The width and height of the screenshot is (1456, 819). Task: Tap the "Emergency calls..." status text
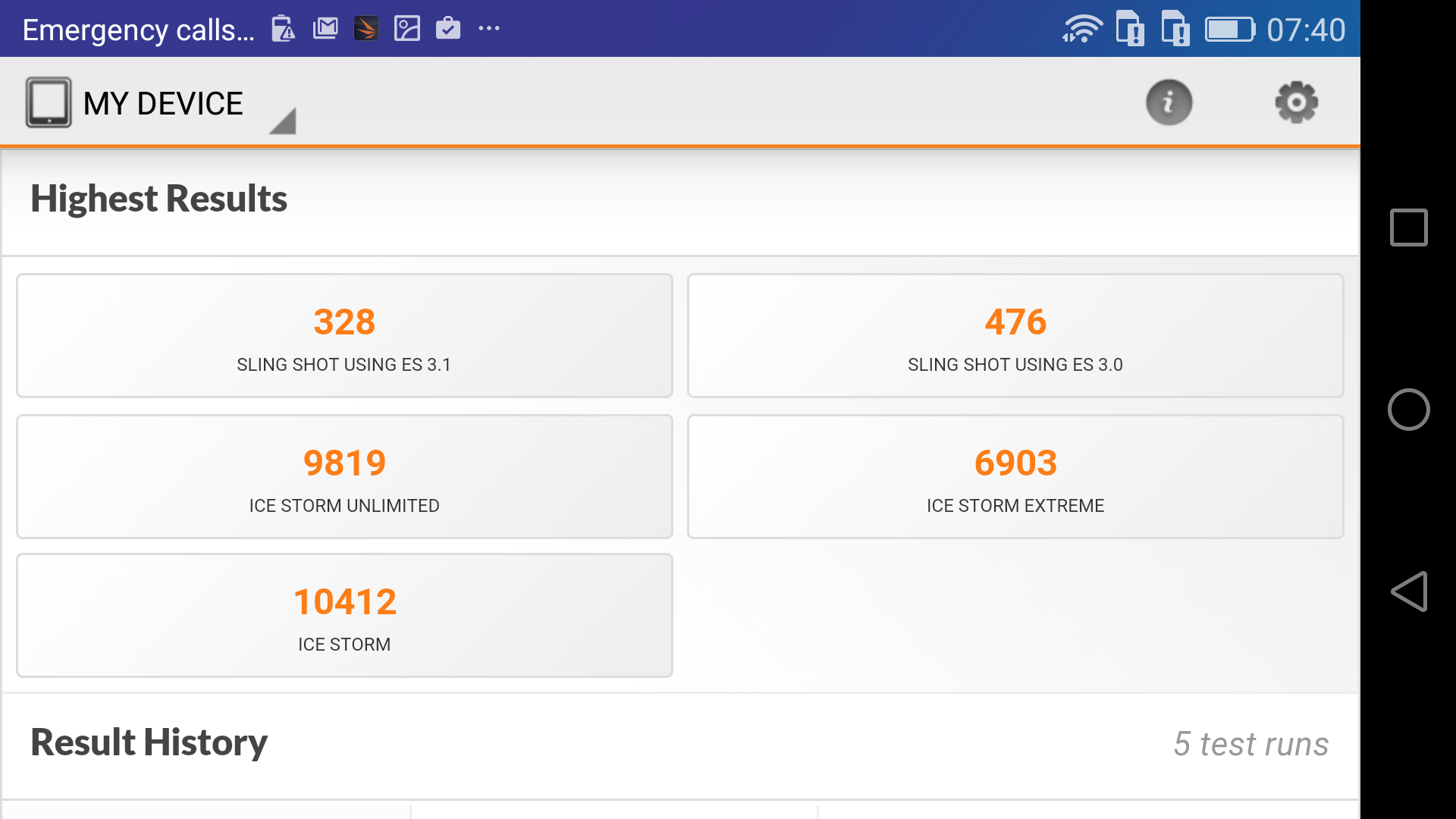(x=139, y=30)
